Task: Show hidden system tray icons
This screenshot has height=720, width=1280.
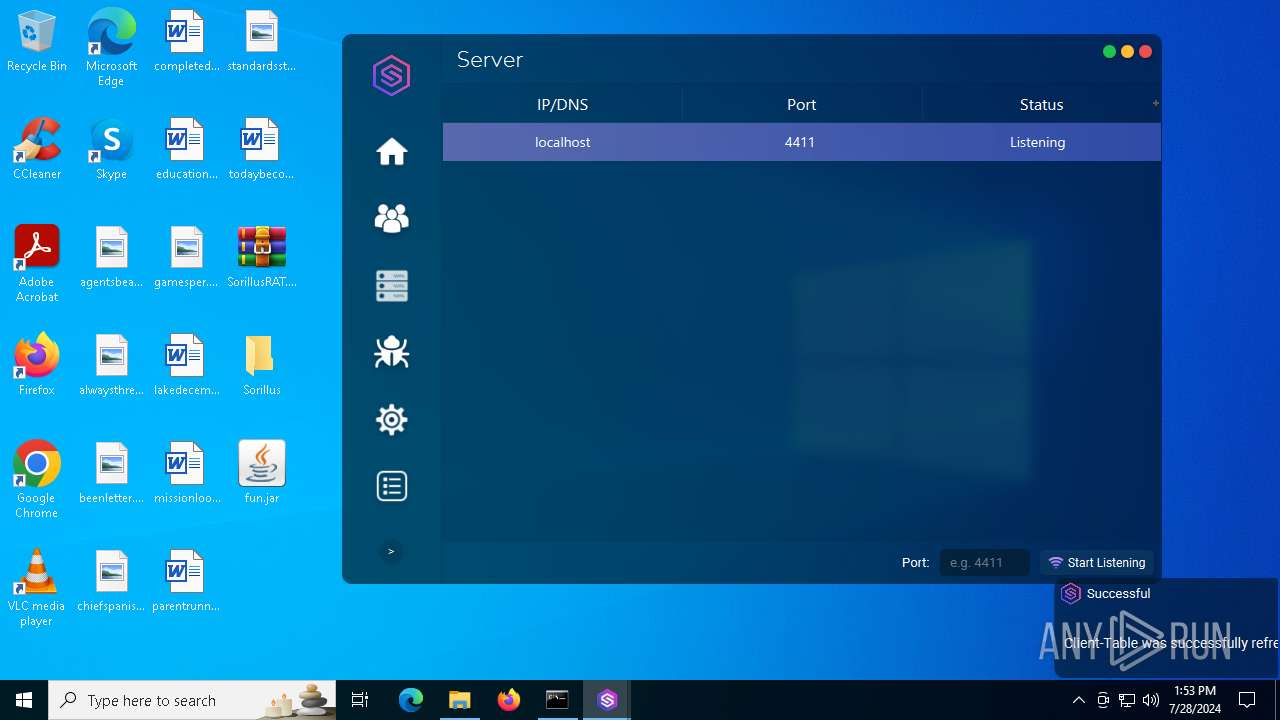Action: click(x=1078, y=700)
